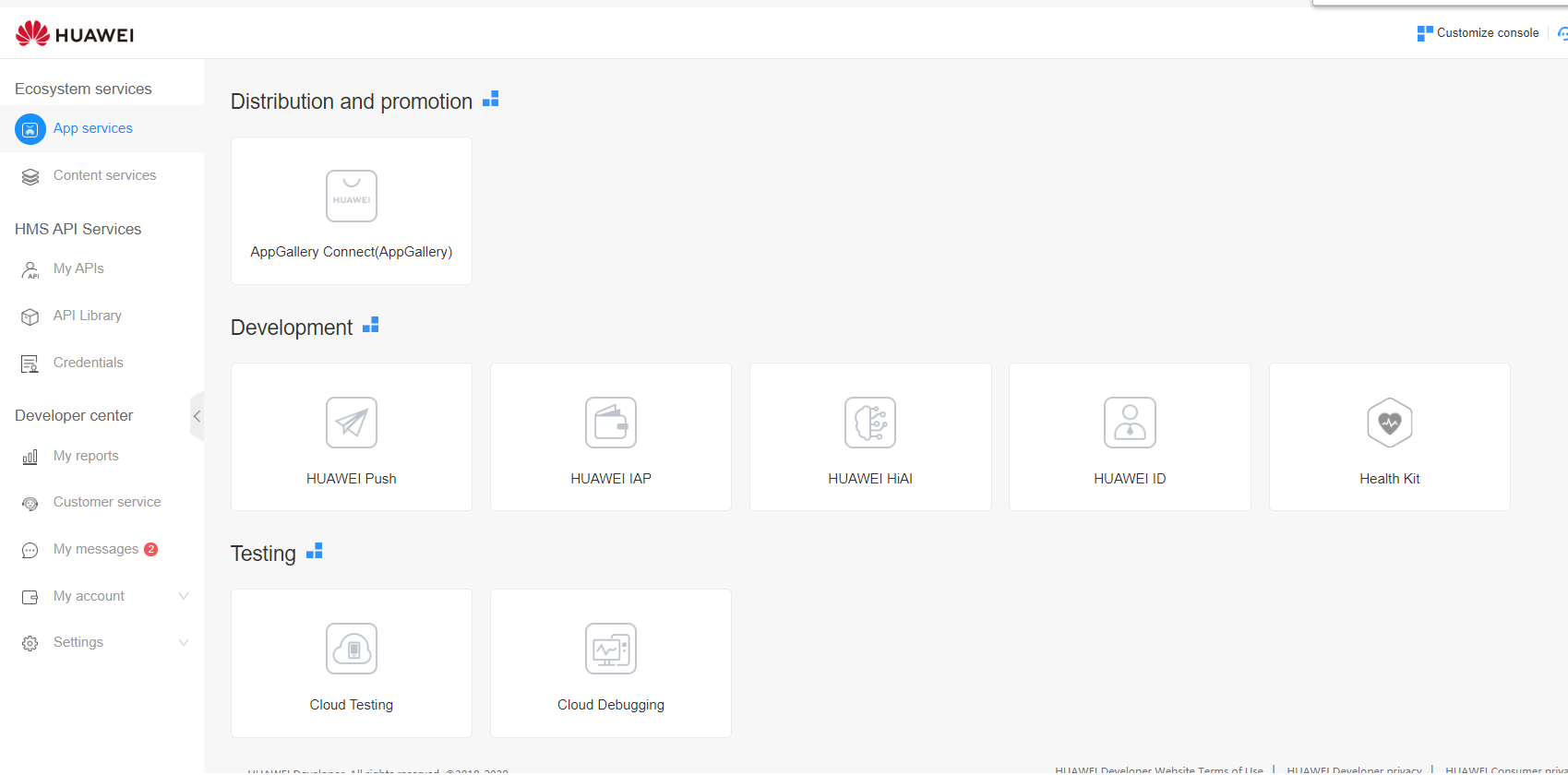This screenshot has width=1568, height=775.
Task: Click the Customize console grid icon
Action: click(x=1425, y=33)
